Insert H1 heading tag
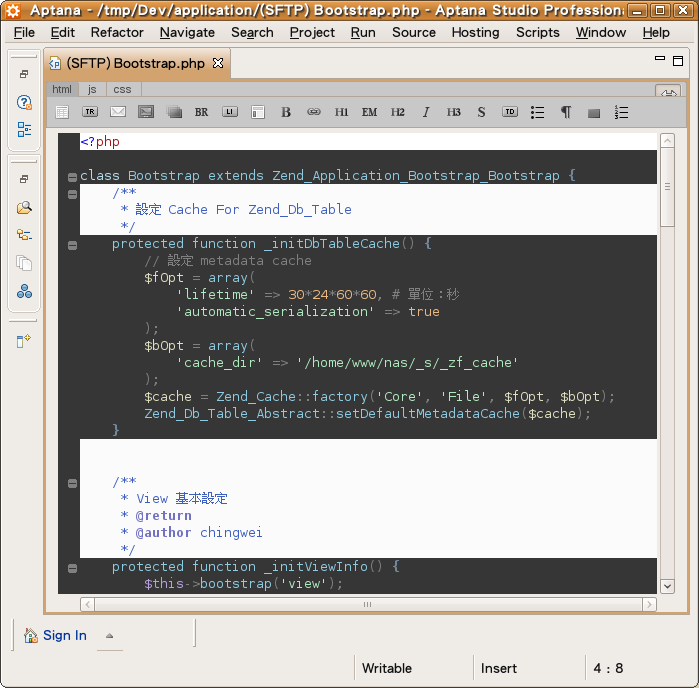 click(341, 112)
